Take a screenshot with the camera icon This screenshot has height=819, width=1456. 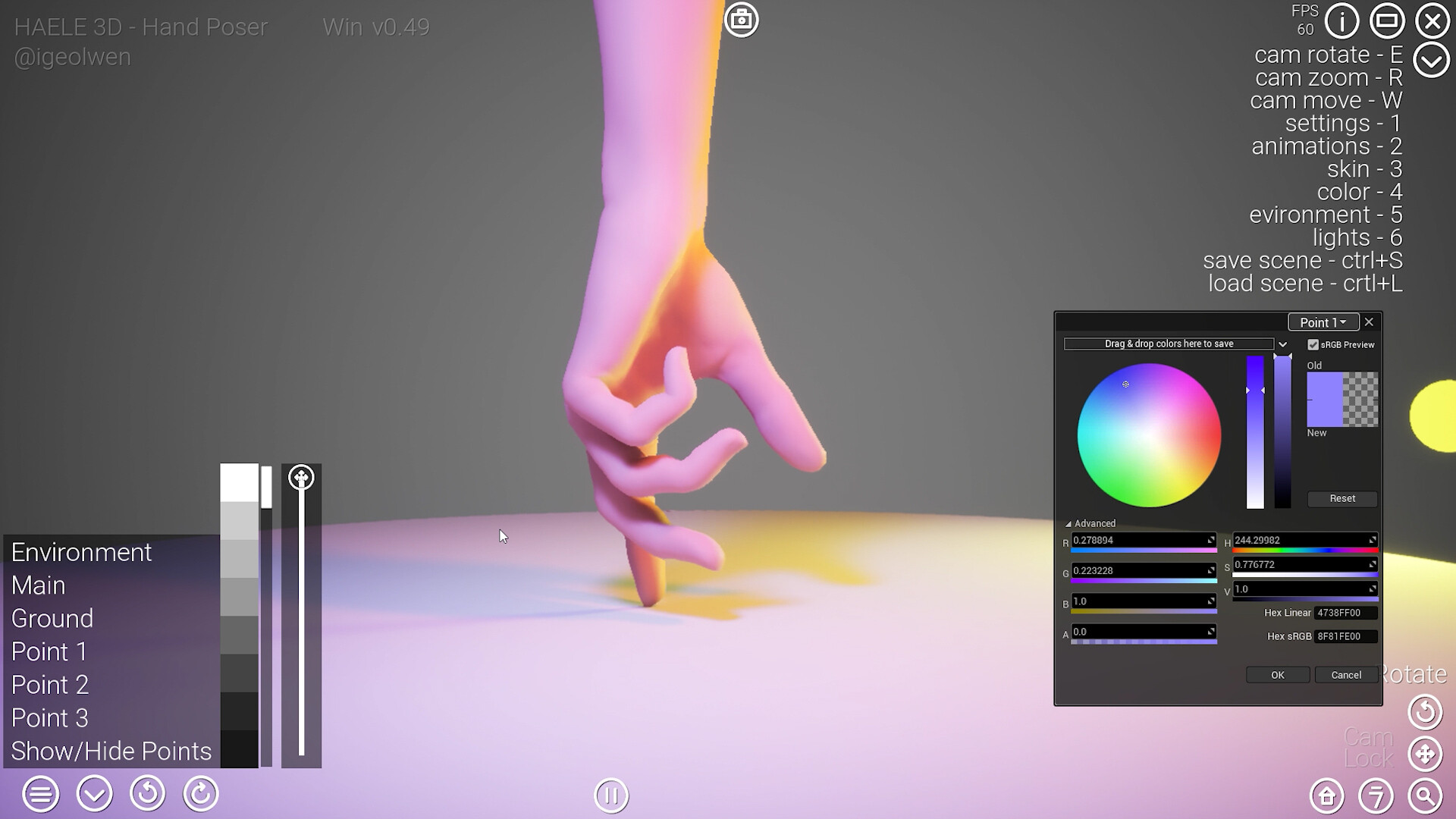(742, 20)
